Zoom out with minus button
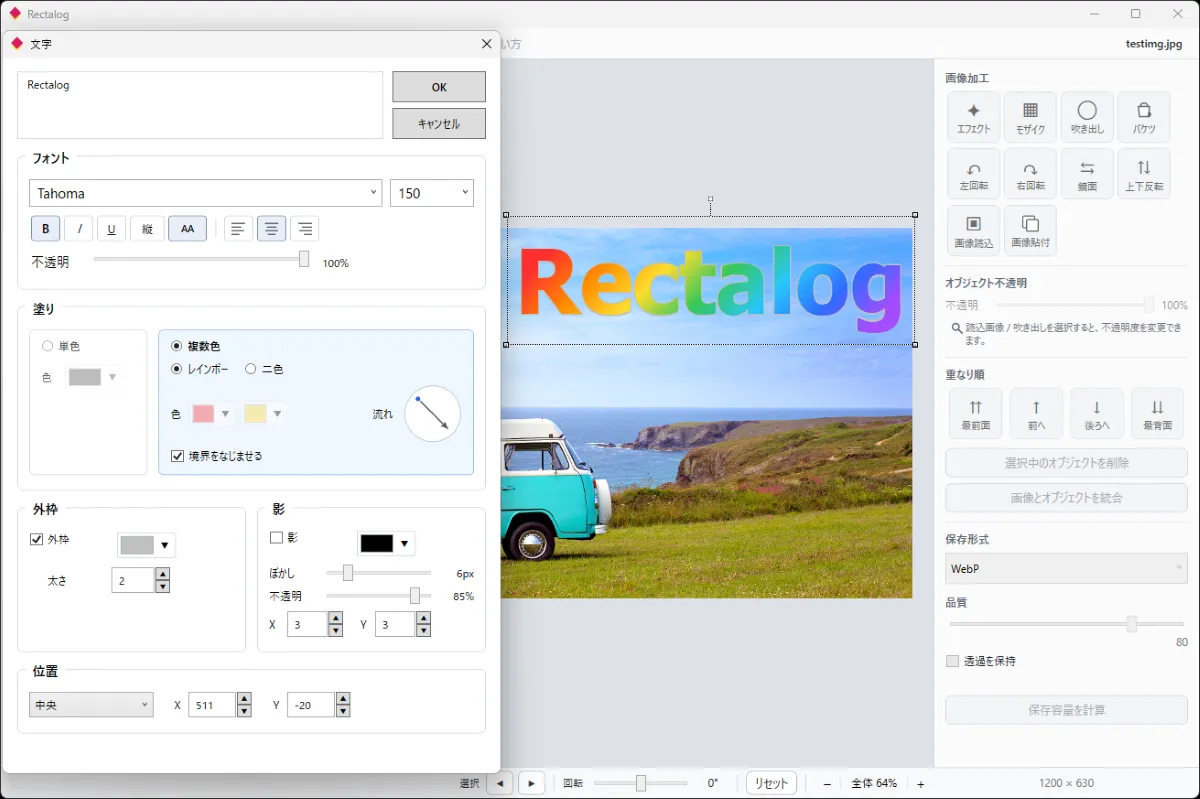This screenshot has width=1200, height=799. pyautogui.click(x=827, y=784)
